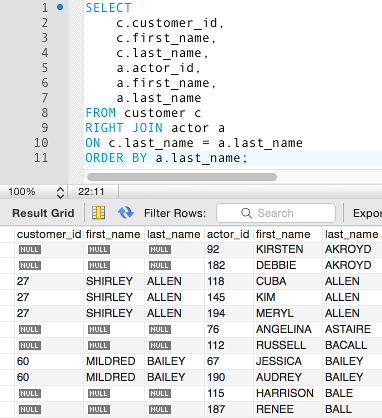This screenshot has width=382, height=418.
Task: Click the refresh results arrows icon
Action: click(125, 213)
